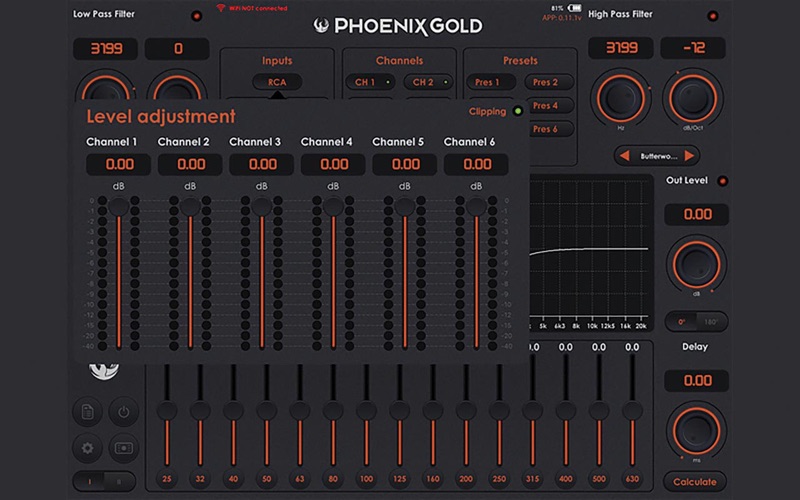Select the II position of bottom-left switch
800x500 pixels.
(x=119, y=481)
